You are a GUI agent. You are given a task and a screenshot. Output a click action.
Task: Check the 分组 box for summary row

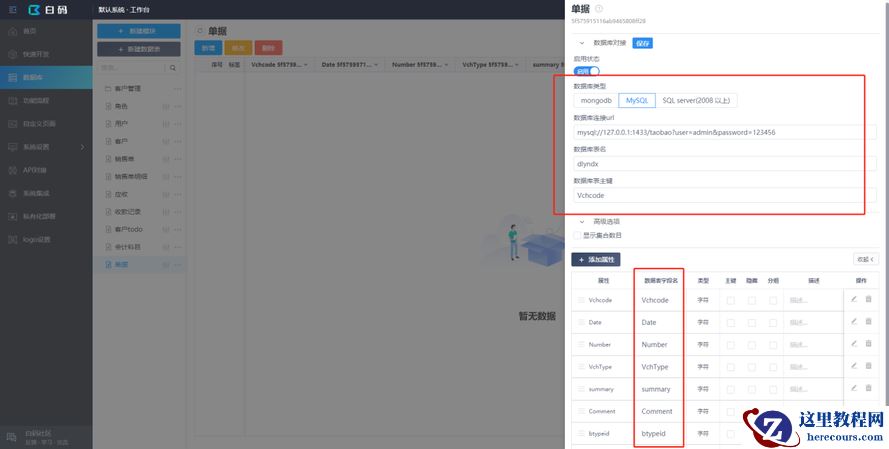click(x=773, y=389)
